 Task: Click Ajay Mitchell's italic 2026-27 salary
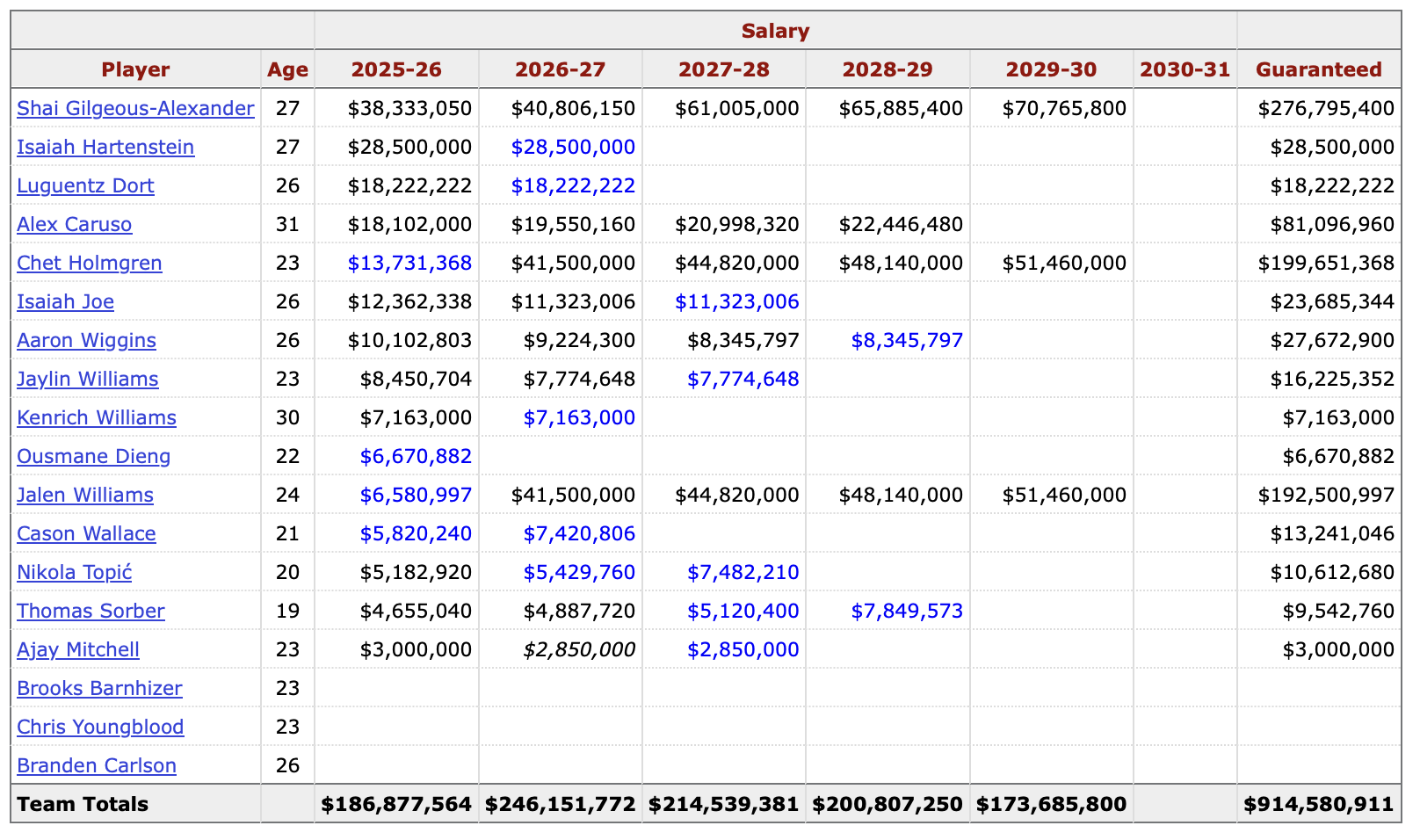pos(579,649)
